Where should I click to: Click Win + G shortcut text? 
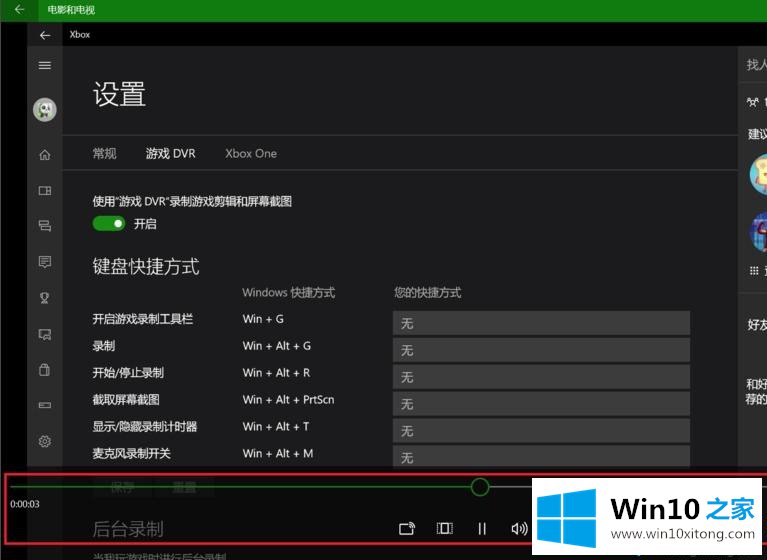263,319
